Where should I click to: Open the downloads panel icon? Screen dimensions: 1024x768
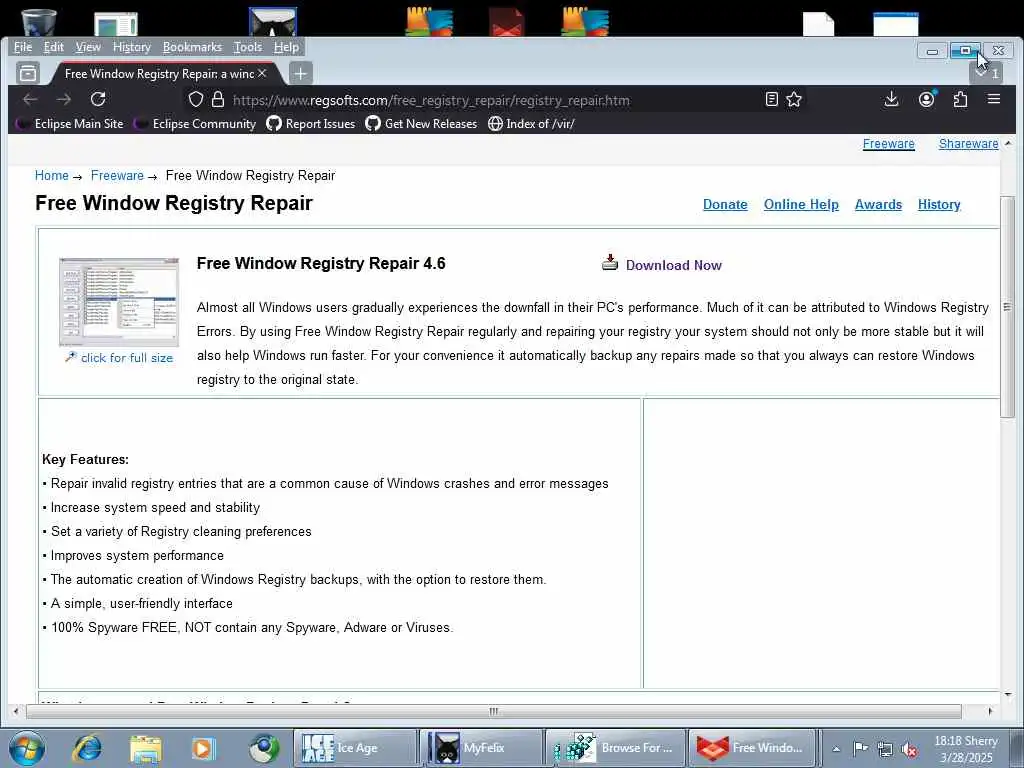[891, 99]
